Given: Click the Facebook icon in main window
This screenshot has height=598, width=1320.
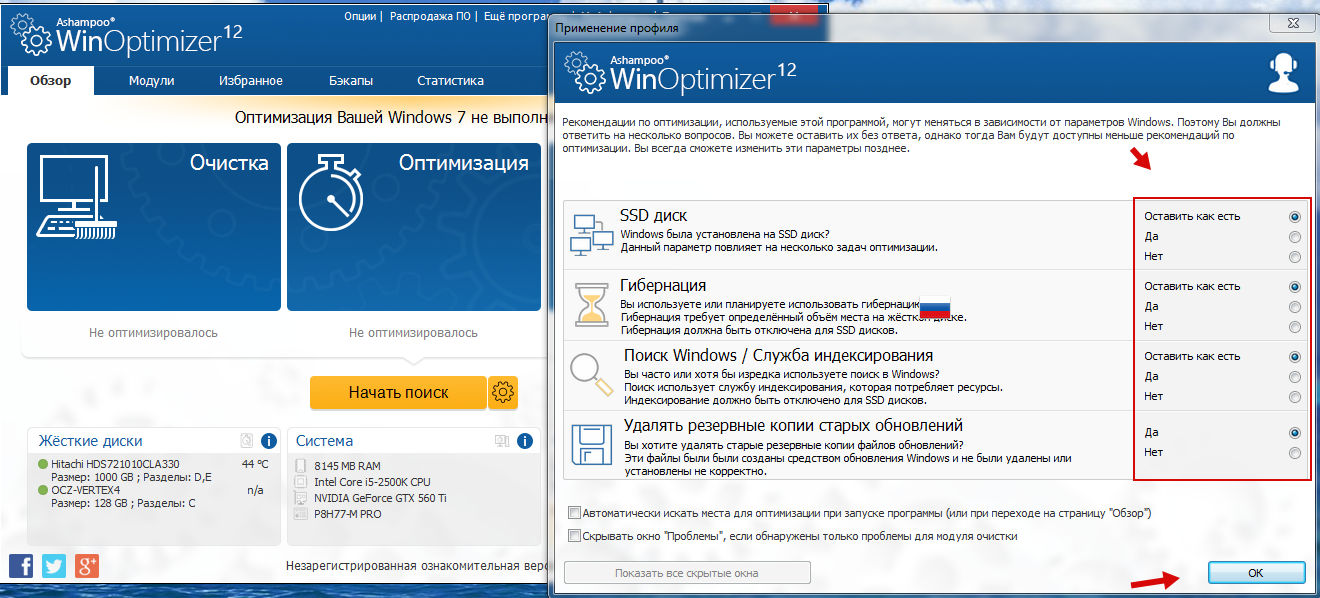Looking at the screenshot, I should [21, 565].
